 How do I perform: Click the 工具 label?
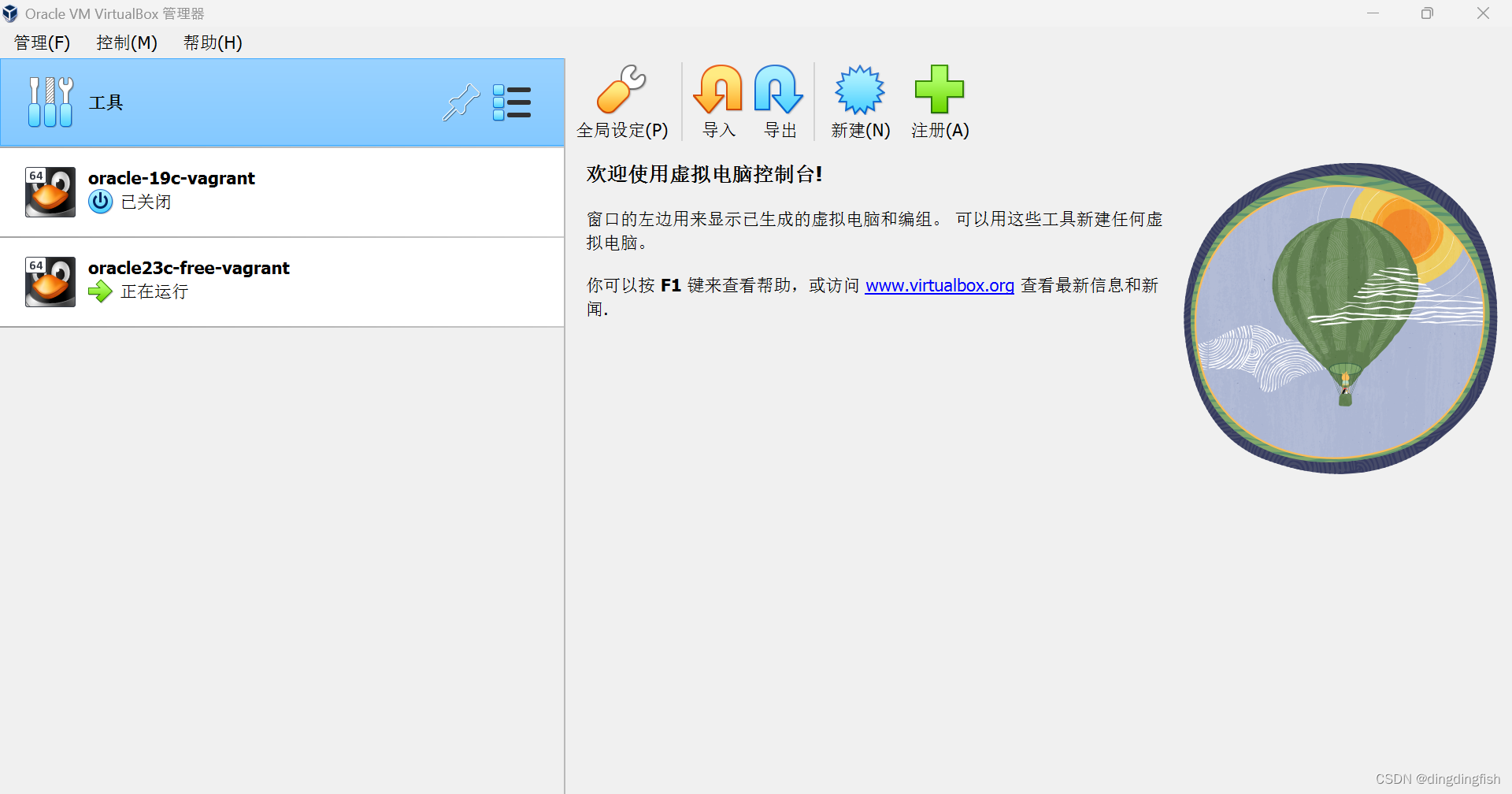pos(106,102)
